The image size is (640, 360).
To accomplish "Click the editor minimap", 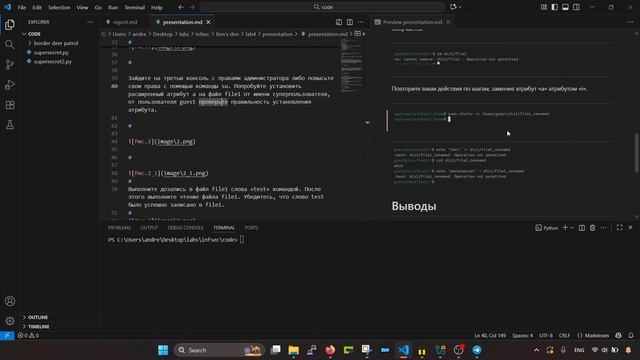I will coord(351,65).
